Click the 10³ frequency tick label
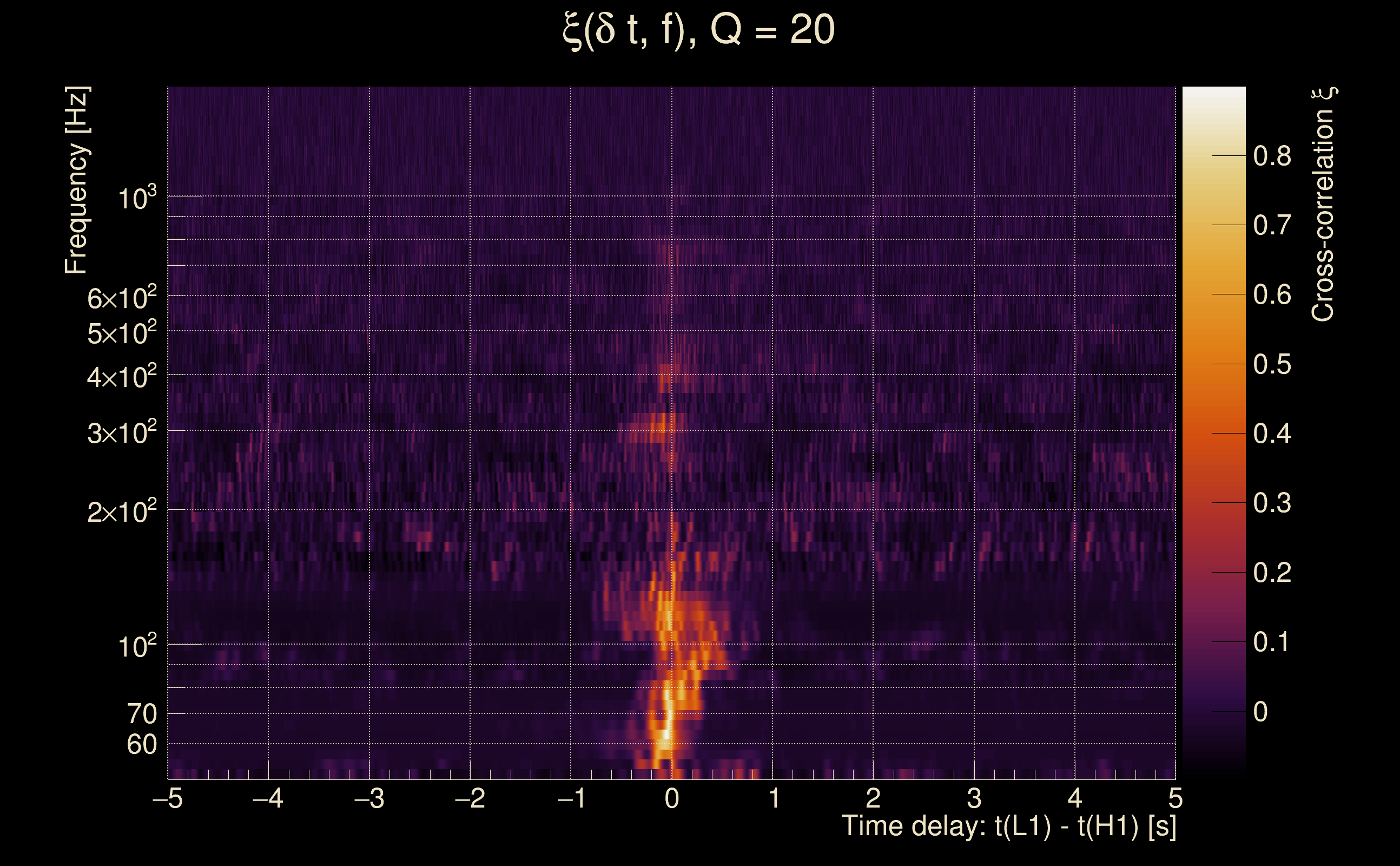The height and width of the screenshot is (866, 1400). (137, 199)
